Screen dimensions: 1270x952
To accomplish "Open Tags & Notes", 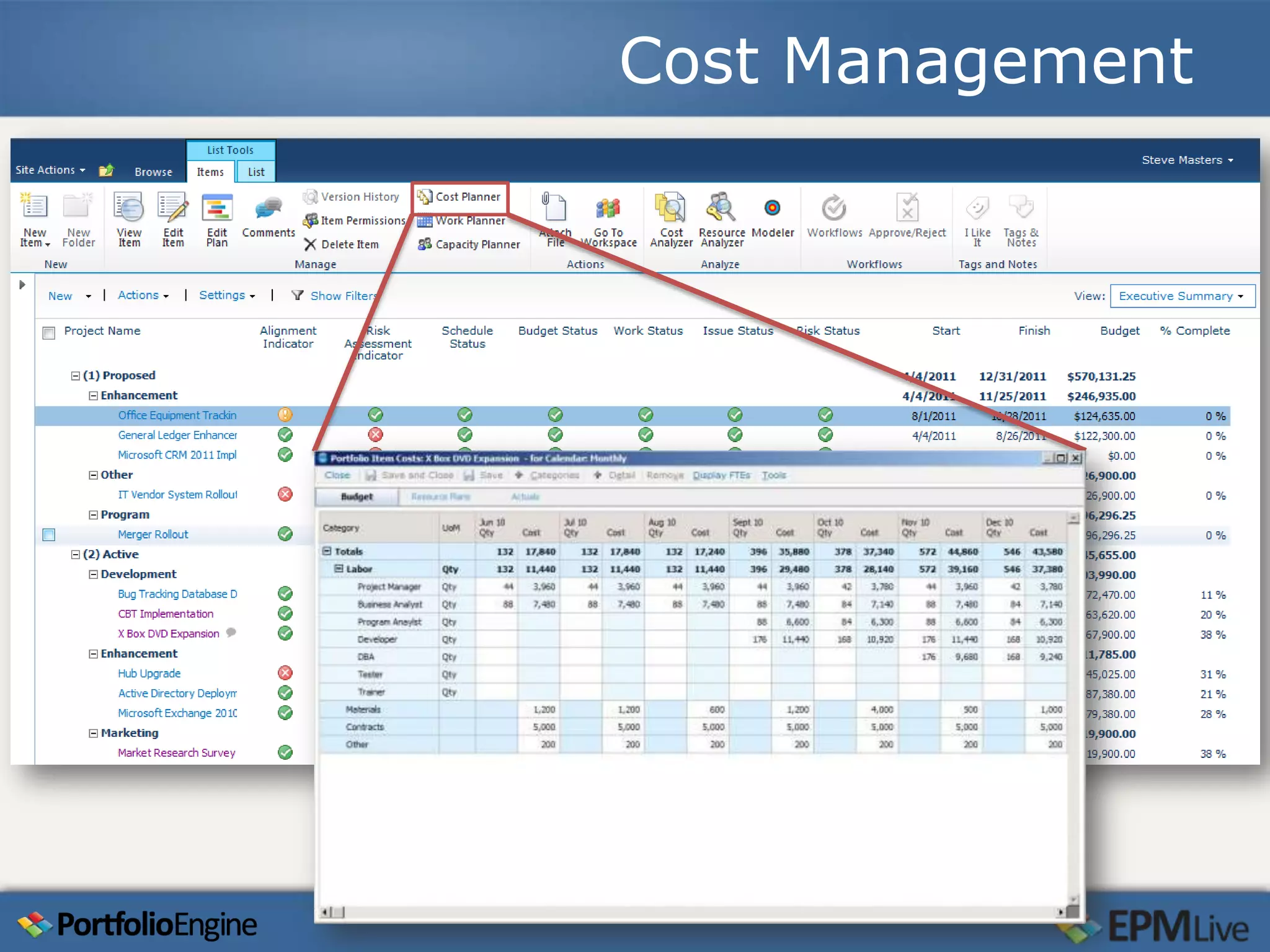I will [1021, 220].
